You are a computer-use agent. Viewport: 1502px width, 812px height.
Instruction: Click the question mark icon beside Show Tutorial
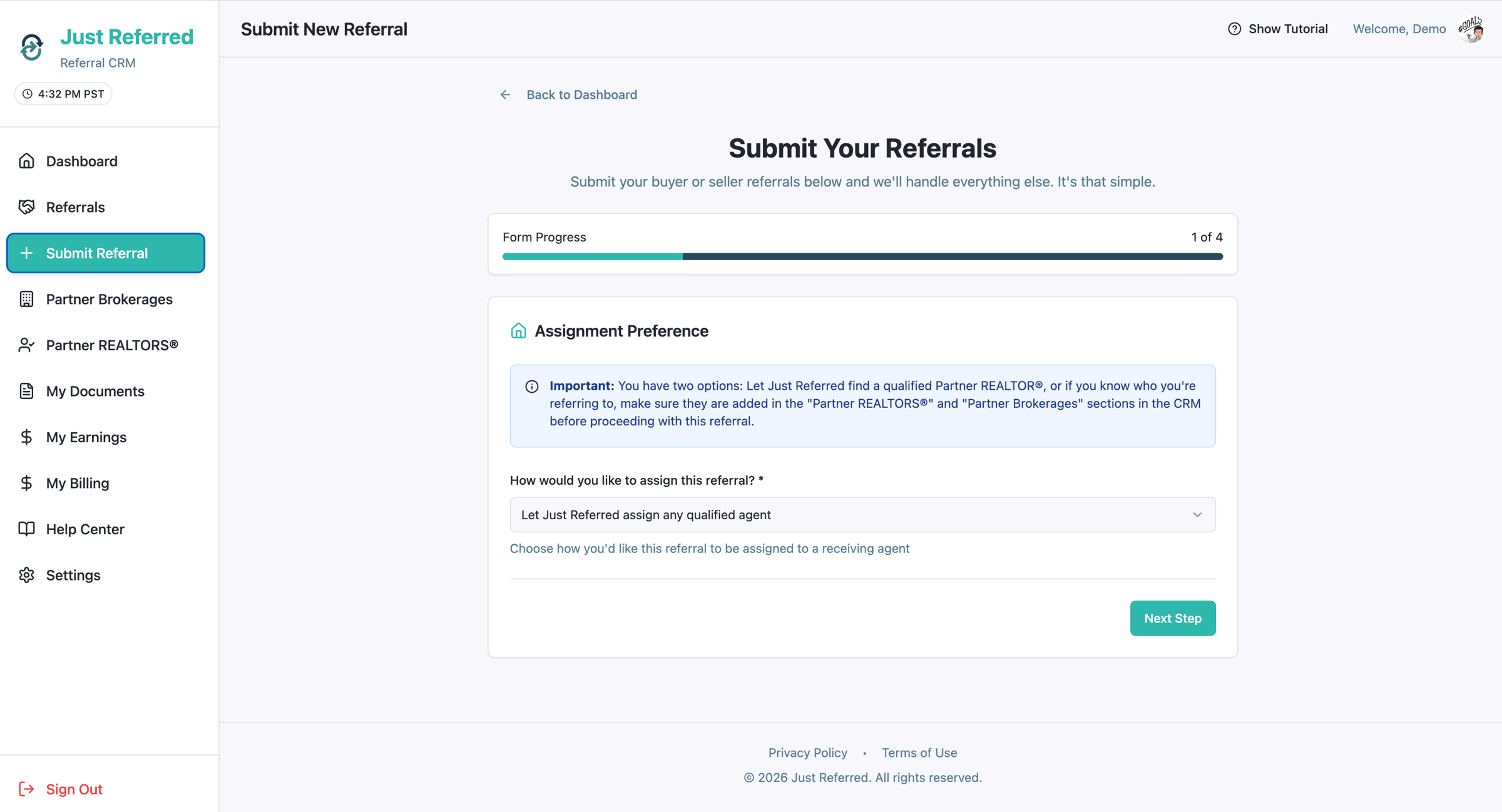pos(1235,29)
